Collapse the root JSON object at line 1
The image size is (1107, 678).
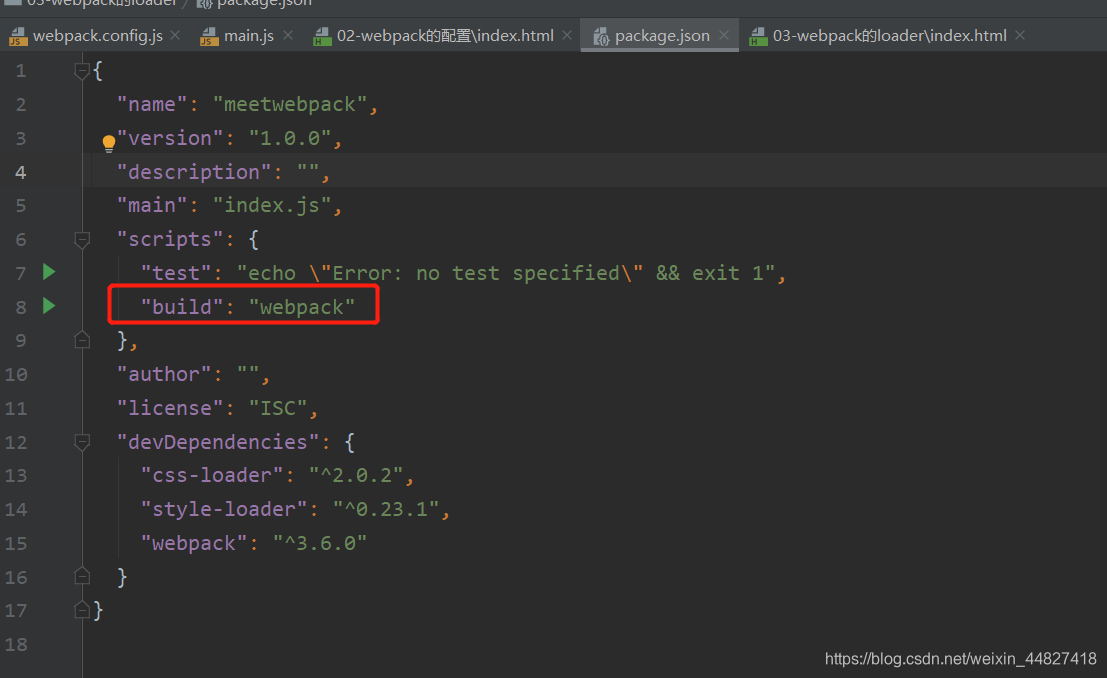click(82, 71)
